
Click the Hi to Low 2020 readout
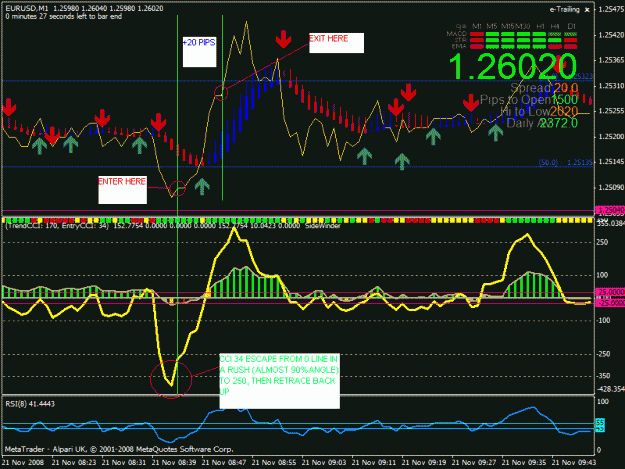pyautogui.click(x=539, y=112)
